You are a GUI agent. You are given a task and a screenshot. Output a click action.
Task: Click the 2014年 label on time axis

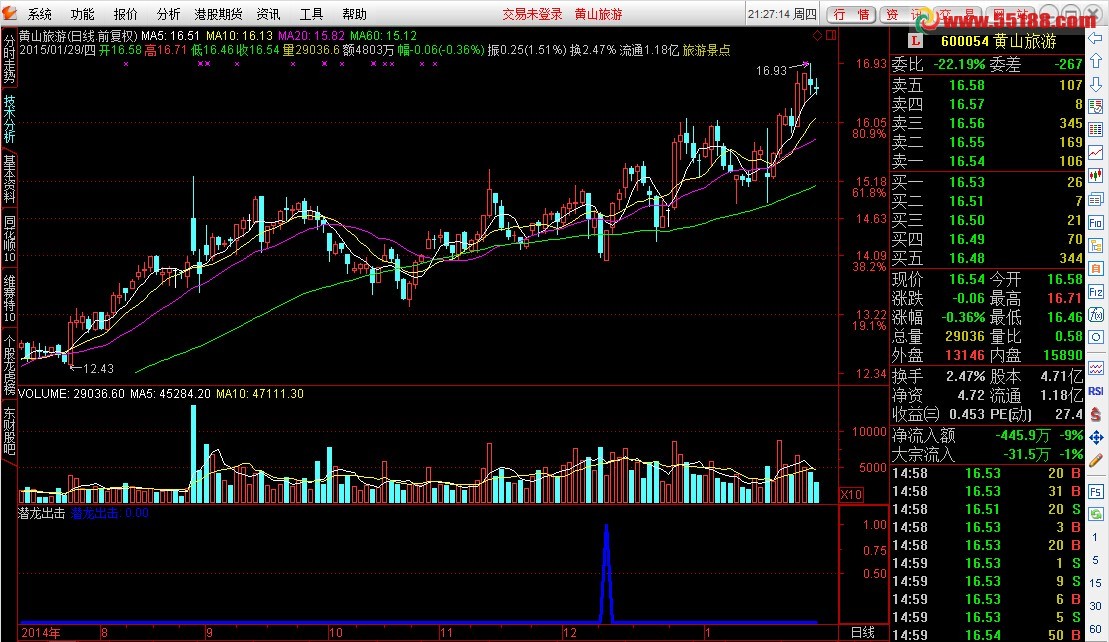coord(41,633)
